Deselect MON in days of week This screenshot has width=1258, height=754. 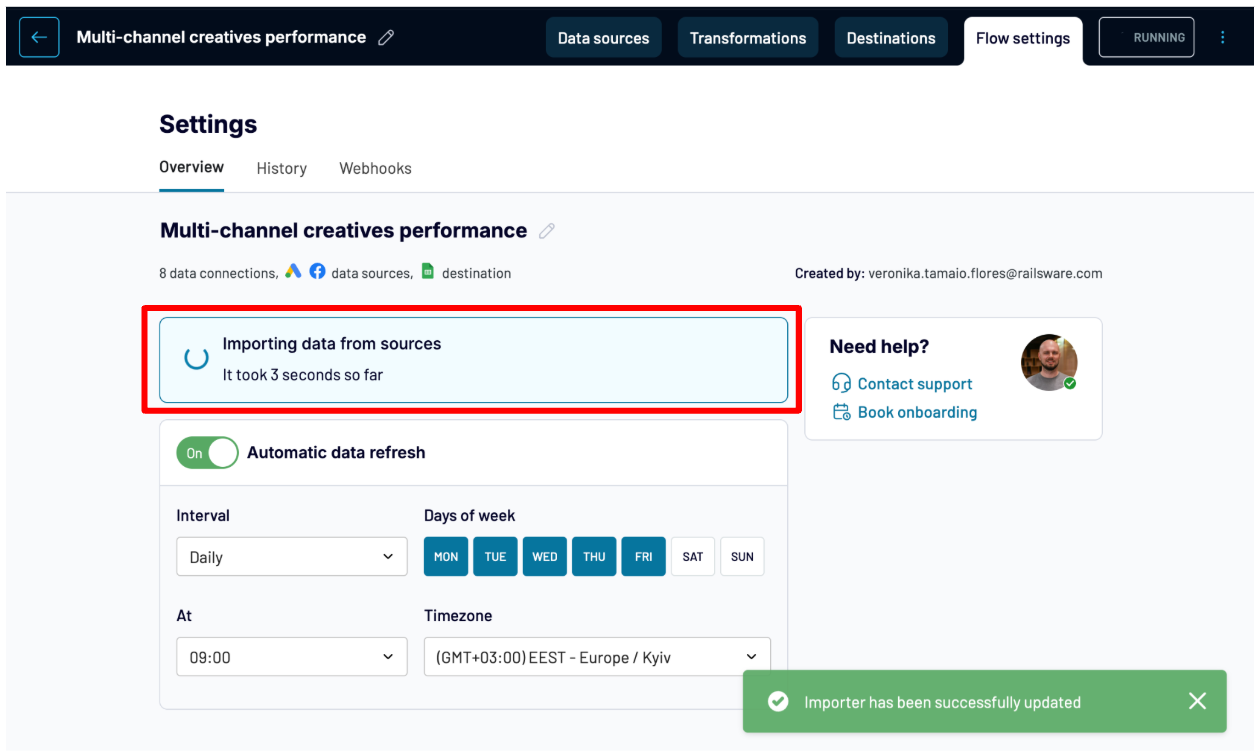pos(446,557)
